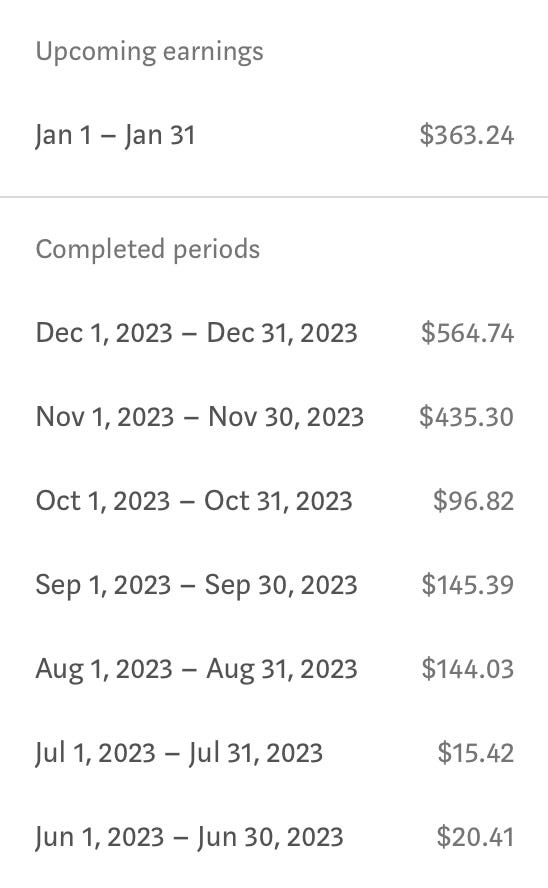This screenshot has width=548, height=888.
Task: Open the Jan 1 – Jan 31 upcoming period
Action: click(274, 135)
